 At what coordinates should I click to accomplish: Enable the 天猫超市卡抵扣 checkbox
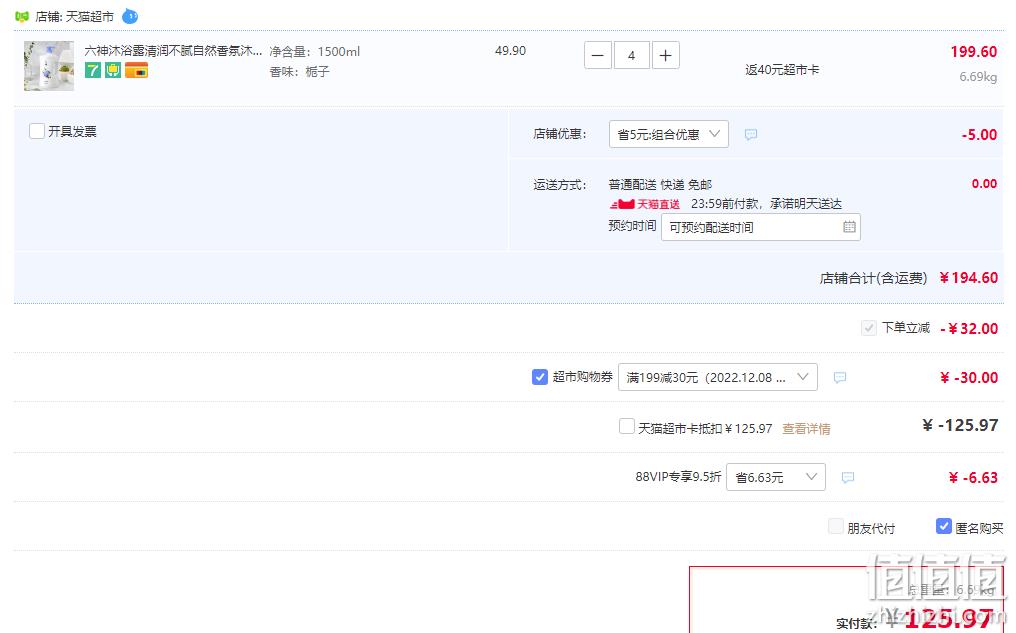[627, 426]
